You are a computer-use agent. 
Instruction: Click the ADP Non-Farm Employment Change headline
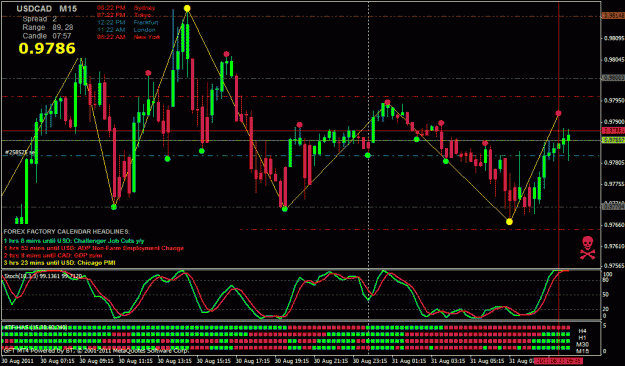[x=94, y=248]
